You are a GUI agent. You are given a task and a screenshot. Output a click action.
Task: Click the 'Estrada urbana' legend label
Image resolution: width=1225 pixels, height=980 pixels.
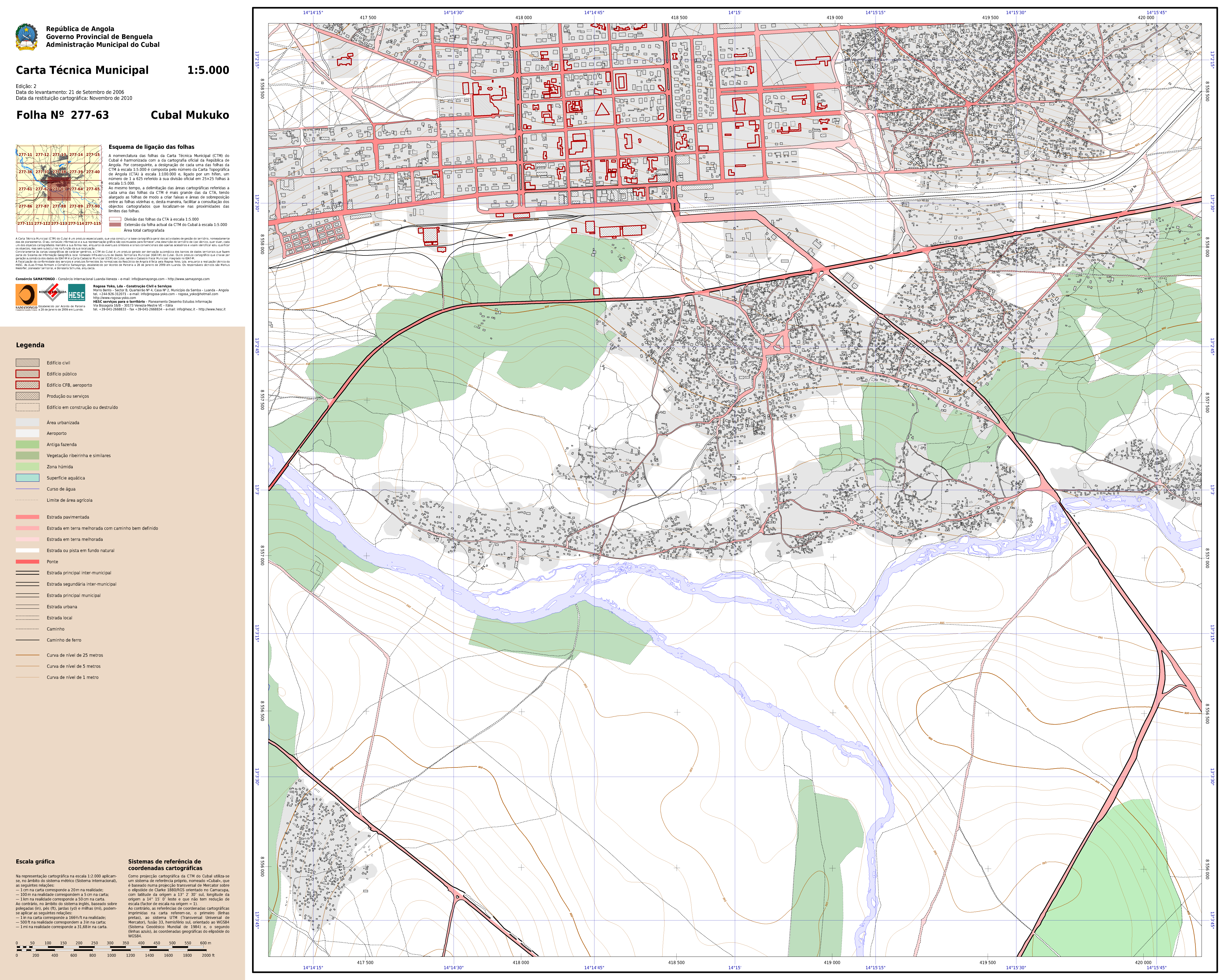pos(62,607)
